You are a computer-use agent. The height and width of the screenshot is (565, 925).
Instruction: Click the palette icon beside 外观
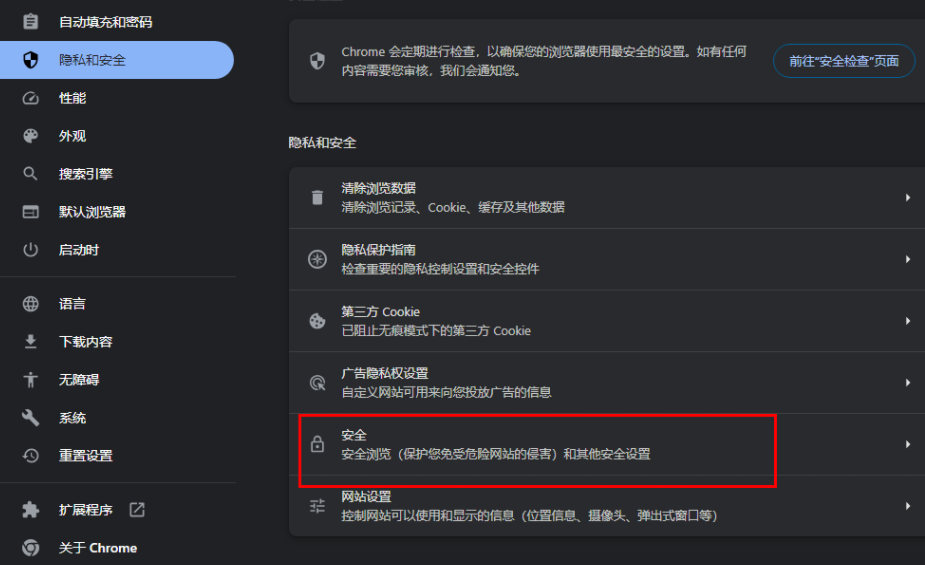[31, 136]
